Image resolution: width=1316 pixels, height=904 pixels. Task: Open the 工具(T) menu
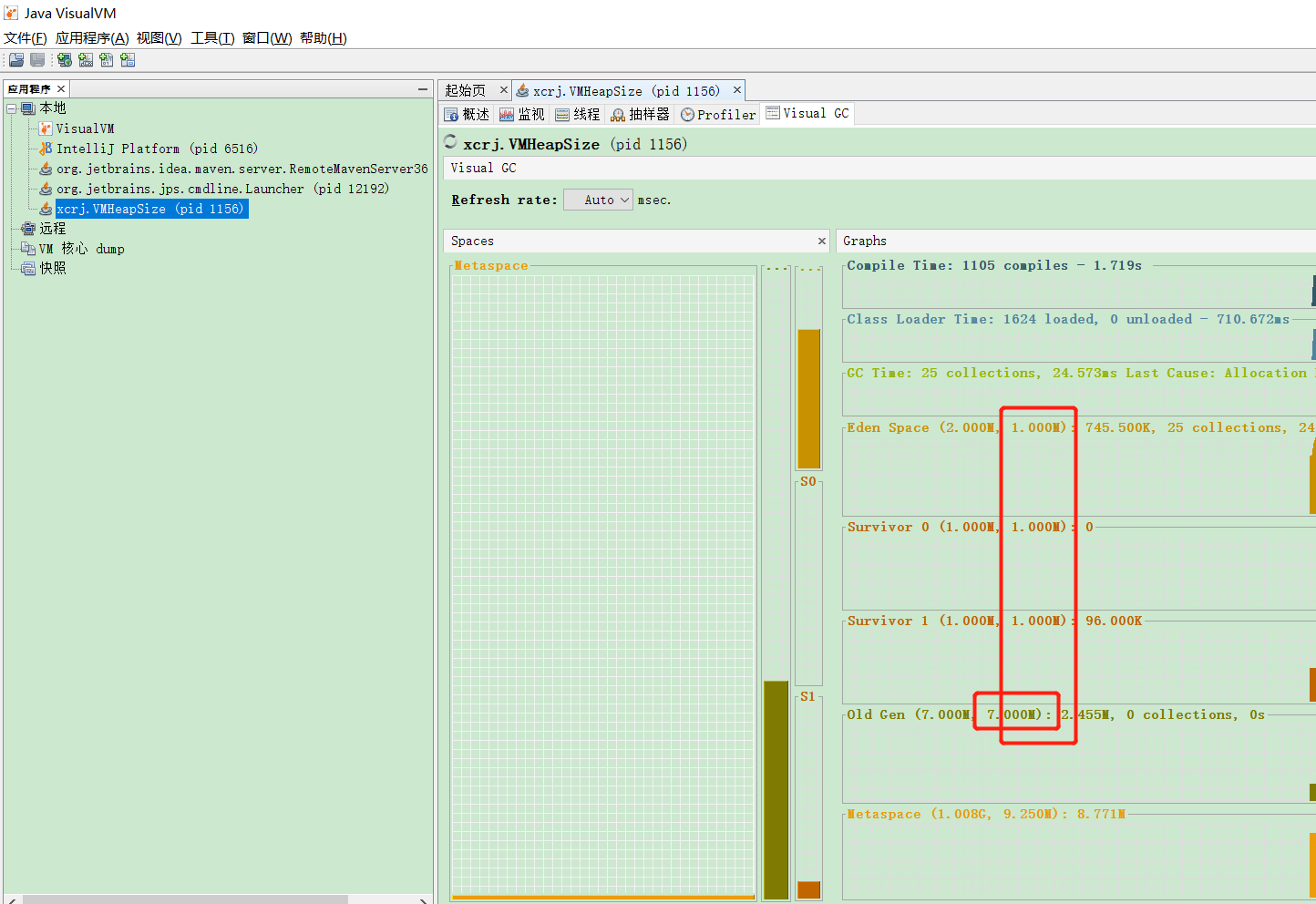point(212,38)
